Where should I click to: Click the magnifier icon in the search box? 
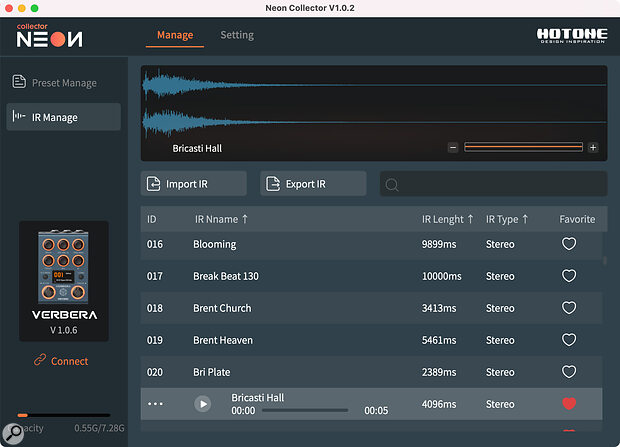(x=392, y=185)
